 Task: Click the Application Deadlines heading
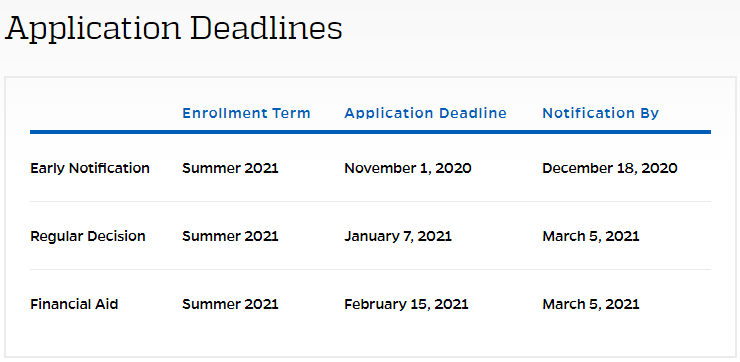[x=174, y=30]
